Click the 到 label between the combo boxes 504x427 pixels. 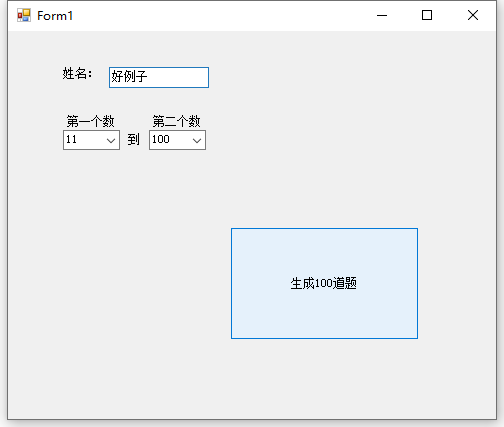pyautogui.click(x=133, y=139)
